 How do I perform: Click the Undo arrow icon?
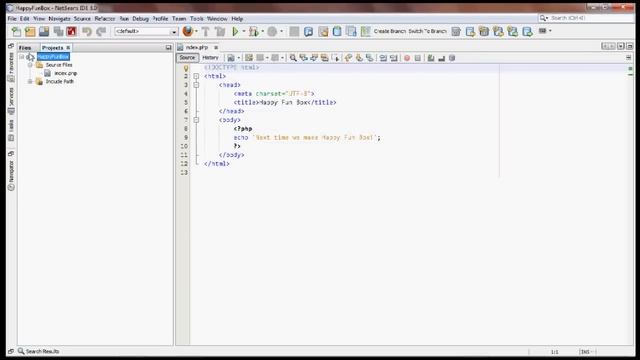pos(87,31)
